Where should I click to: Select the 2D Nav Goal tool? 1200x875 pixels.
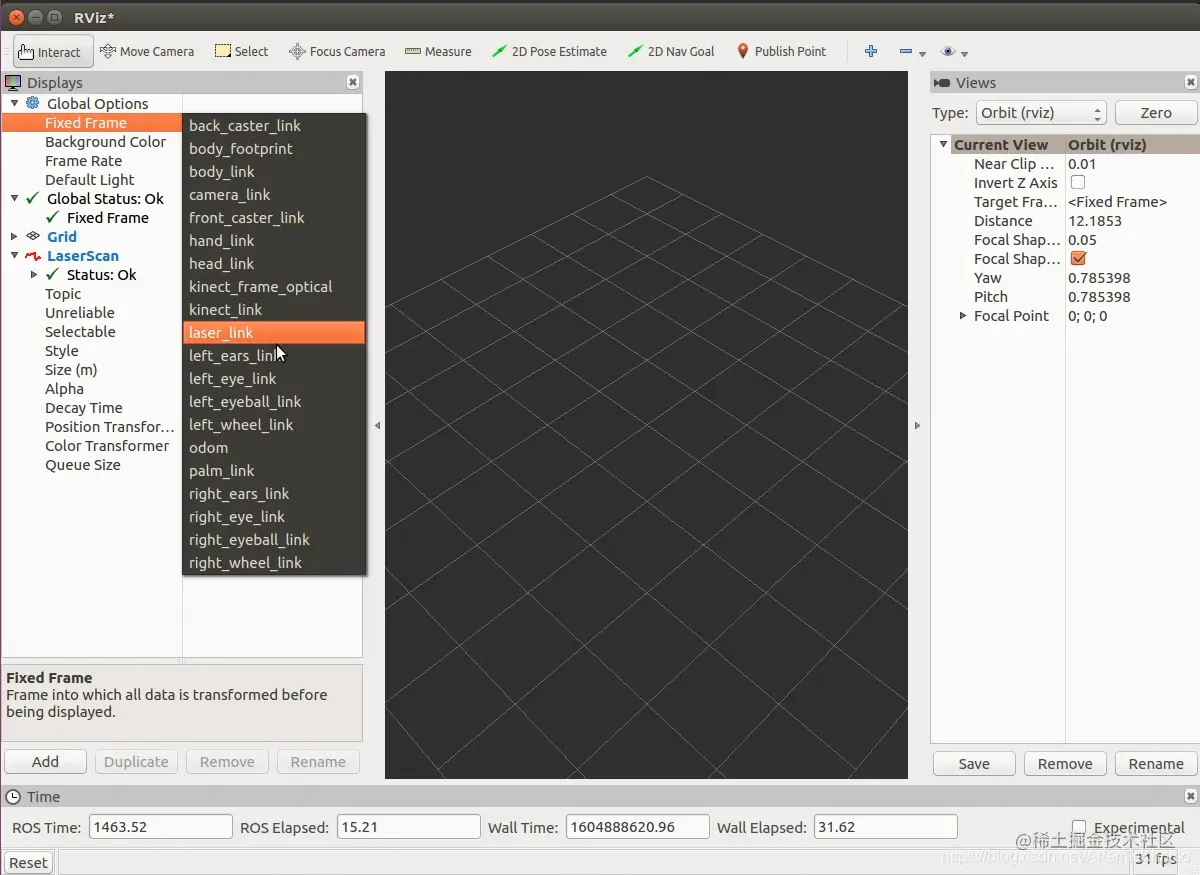click(670, 51)
